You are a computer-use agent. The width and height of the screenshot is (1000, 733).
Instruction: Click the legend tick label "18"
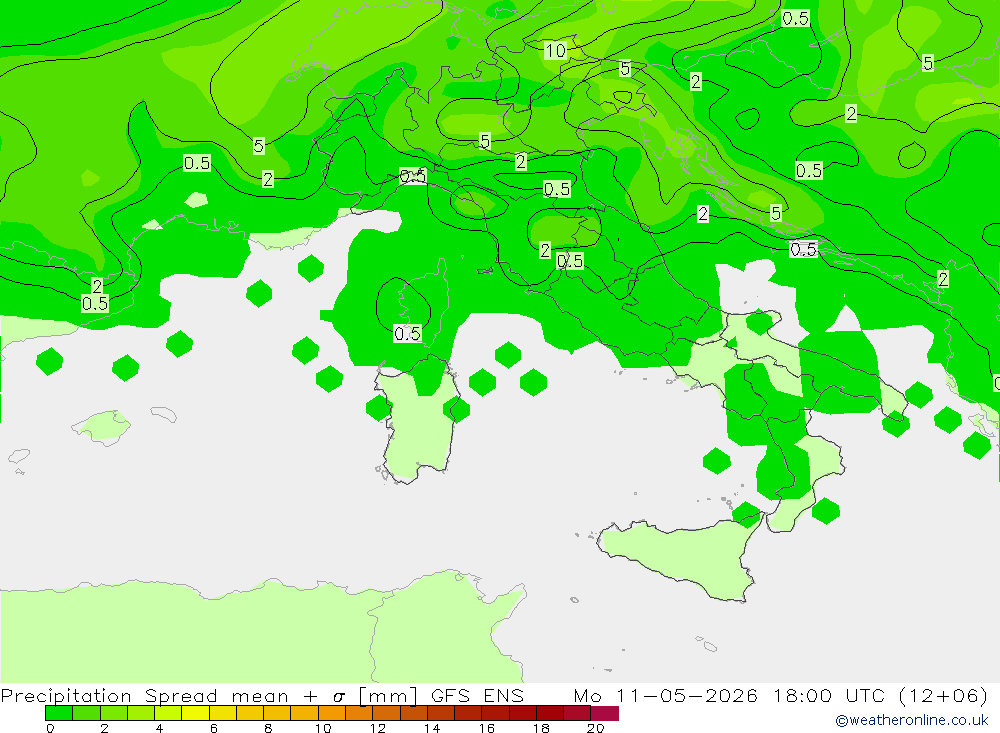[x=541, y=728]
